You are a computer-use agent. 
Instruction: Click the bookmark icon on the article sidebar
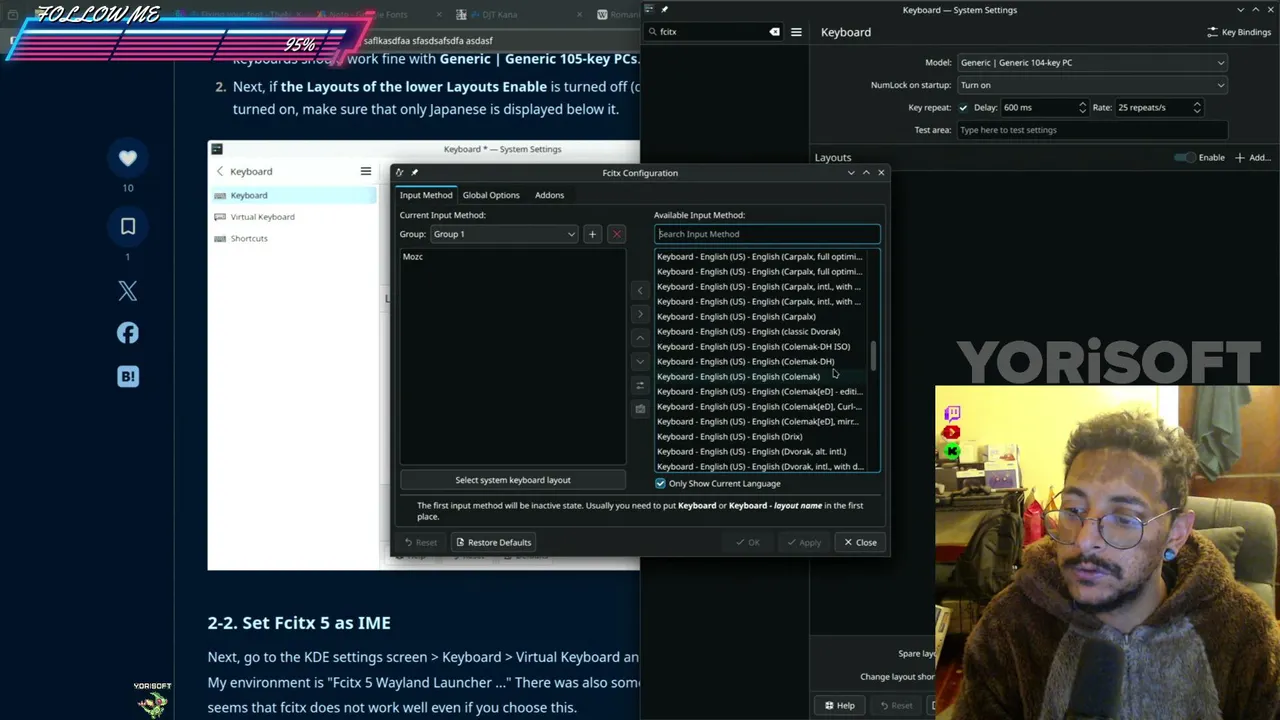coord(128,227)
